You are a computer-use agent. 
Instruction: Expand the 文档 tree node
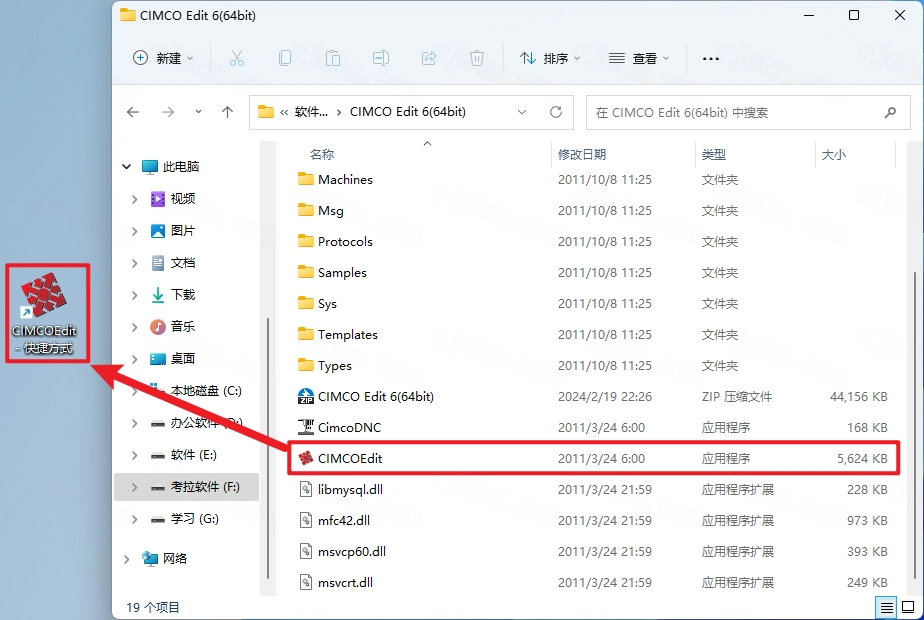134,263
